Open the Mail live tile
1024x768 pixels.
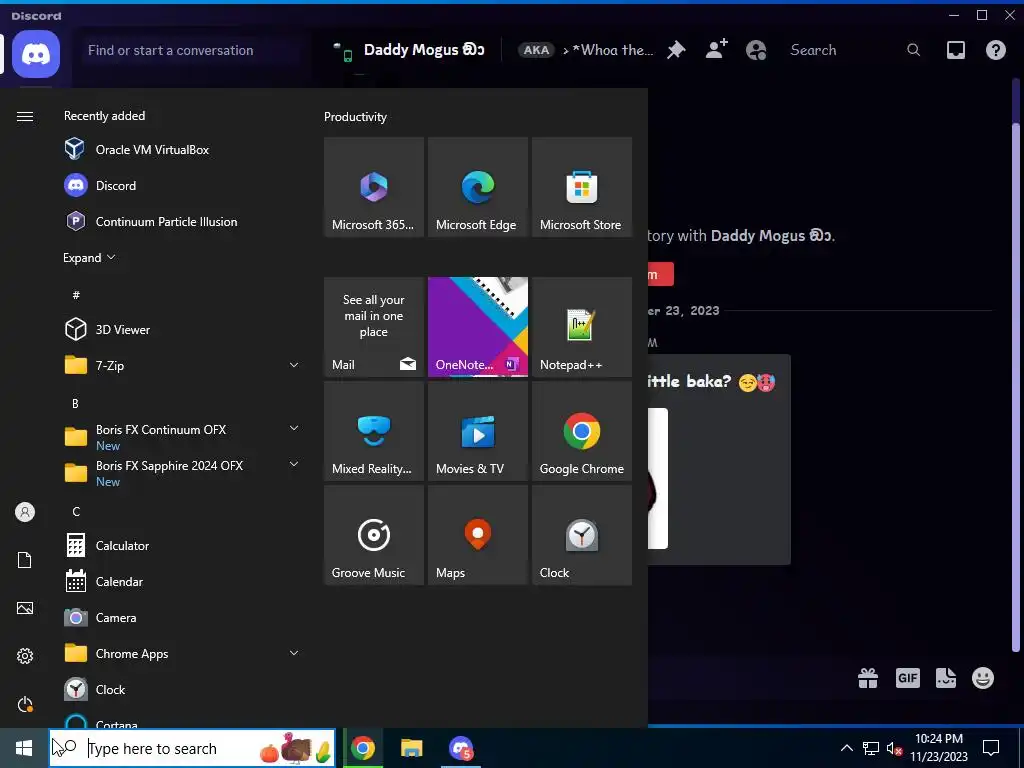pos(374,327)
